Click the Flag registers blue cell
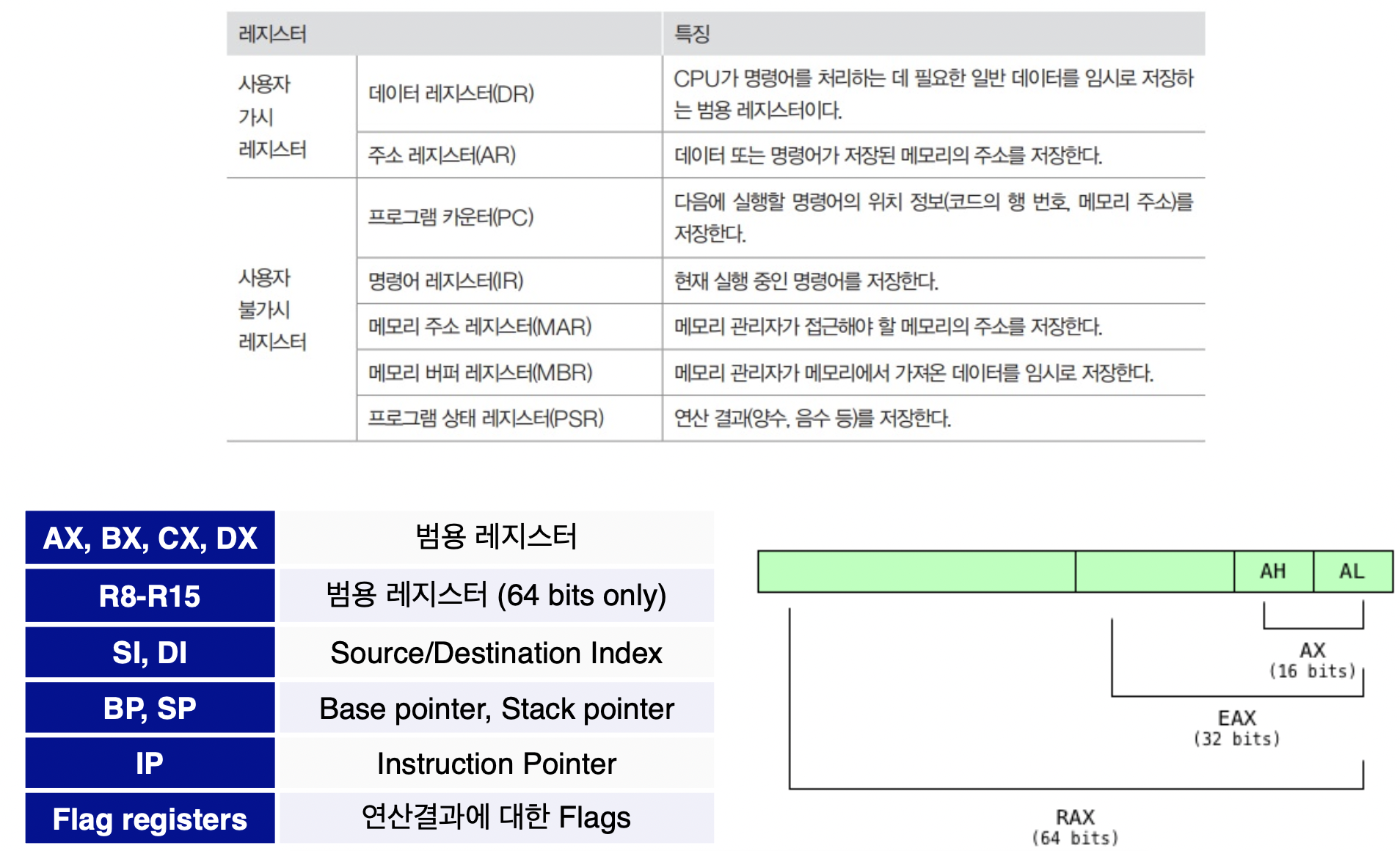 (x=150, y=819)
